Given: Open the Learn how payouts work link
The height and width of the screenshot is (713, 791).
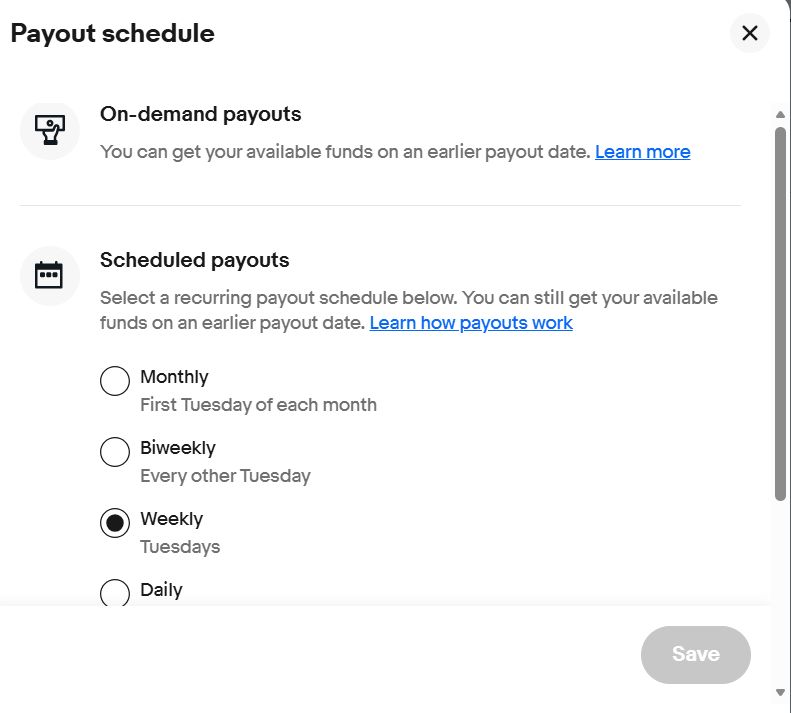Looking at the screenshot, I should (471, 323).
